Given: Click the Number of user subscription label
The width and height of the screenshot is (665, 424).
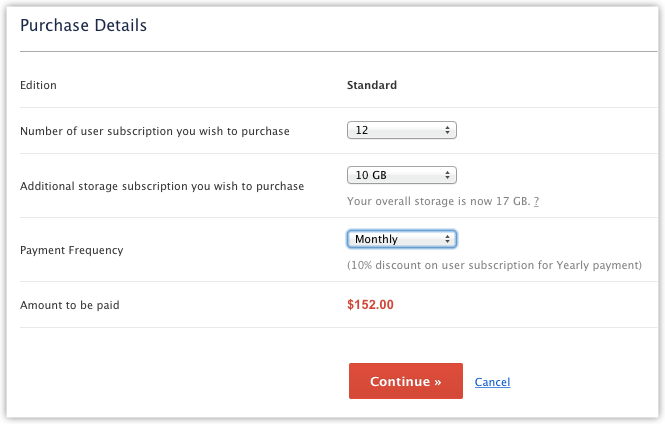Looking at the screenshot, I should (x=154, y=131).
